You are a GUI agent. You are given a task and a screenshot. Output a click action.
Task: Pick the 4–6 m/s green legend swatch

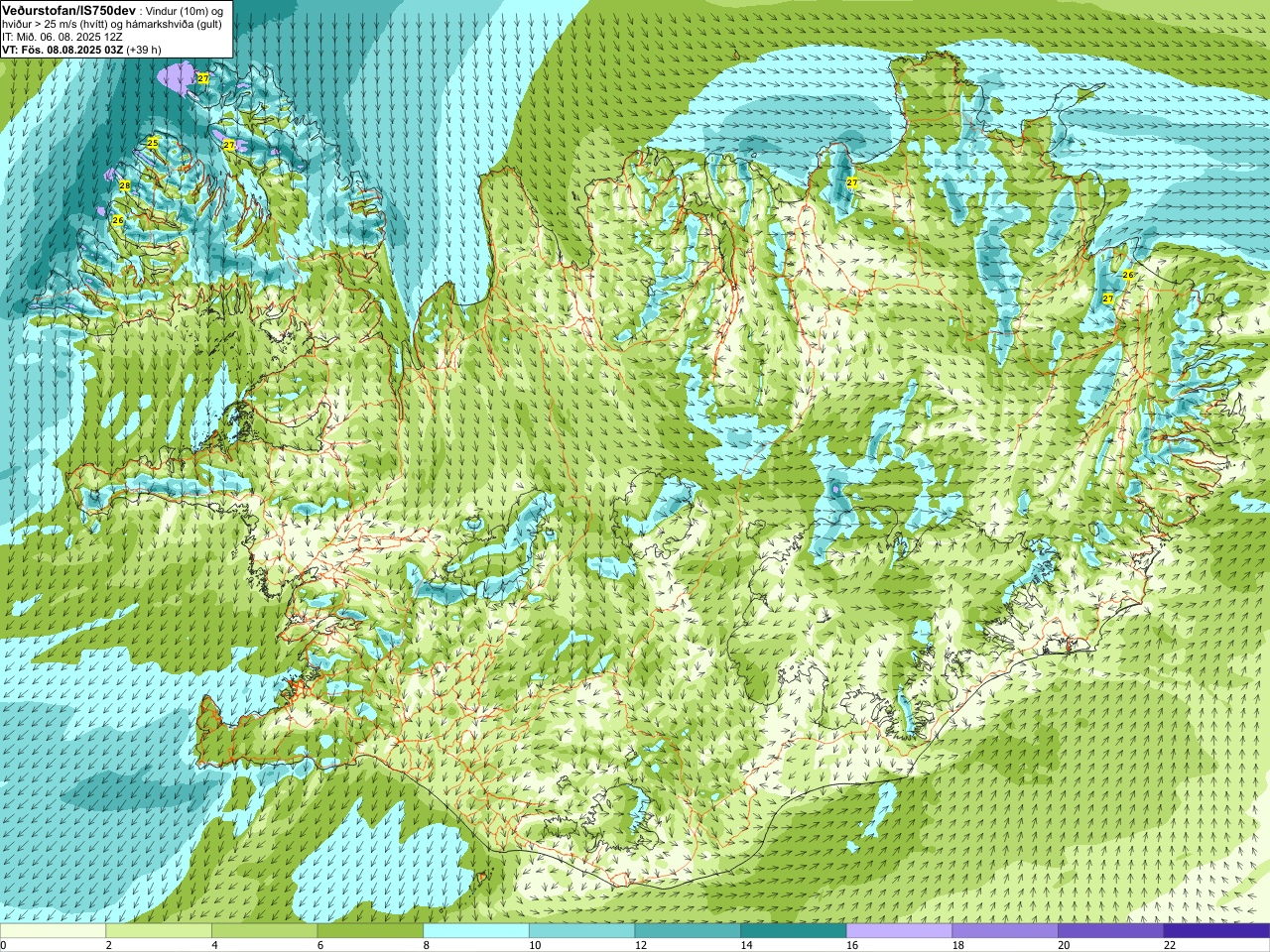pyautogui.click(x=264, y=931)
